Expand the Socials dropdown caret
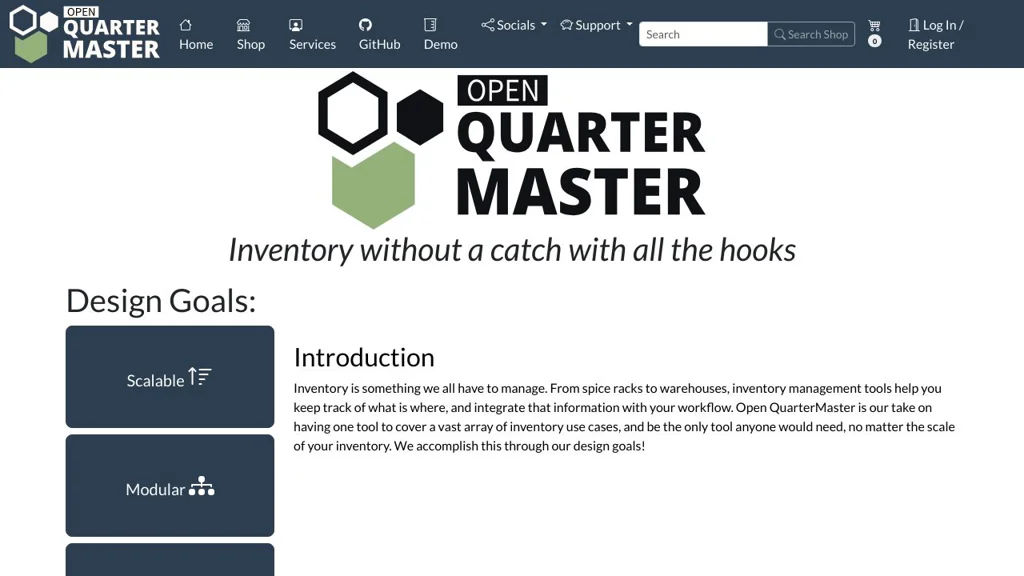Image resolution: width=1024 pixels, height=576 pixels. coord(543,25)
